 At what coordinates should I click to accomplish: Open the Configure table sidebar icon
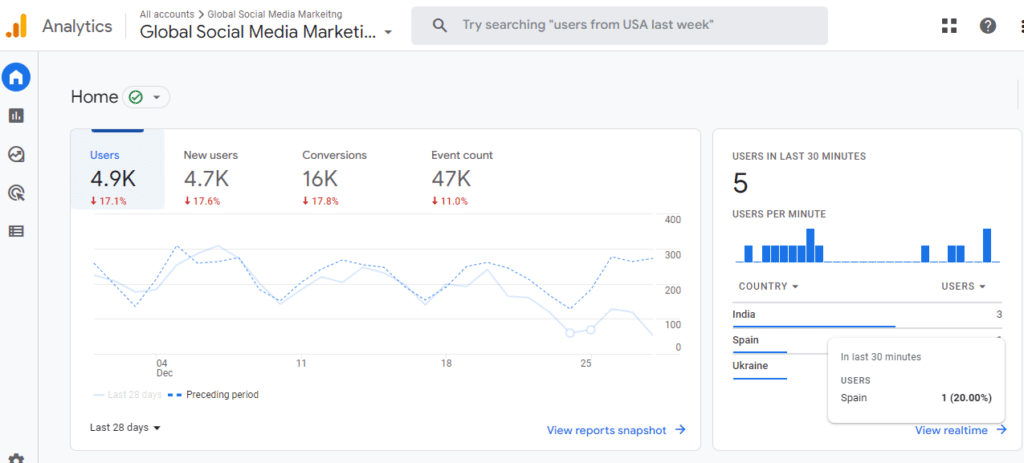(x=16, y=231)
